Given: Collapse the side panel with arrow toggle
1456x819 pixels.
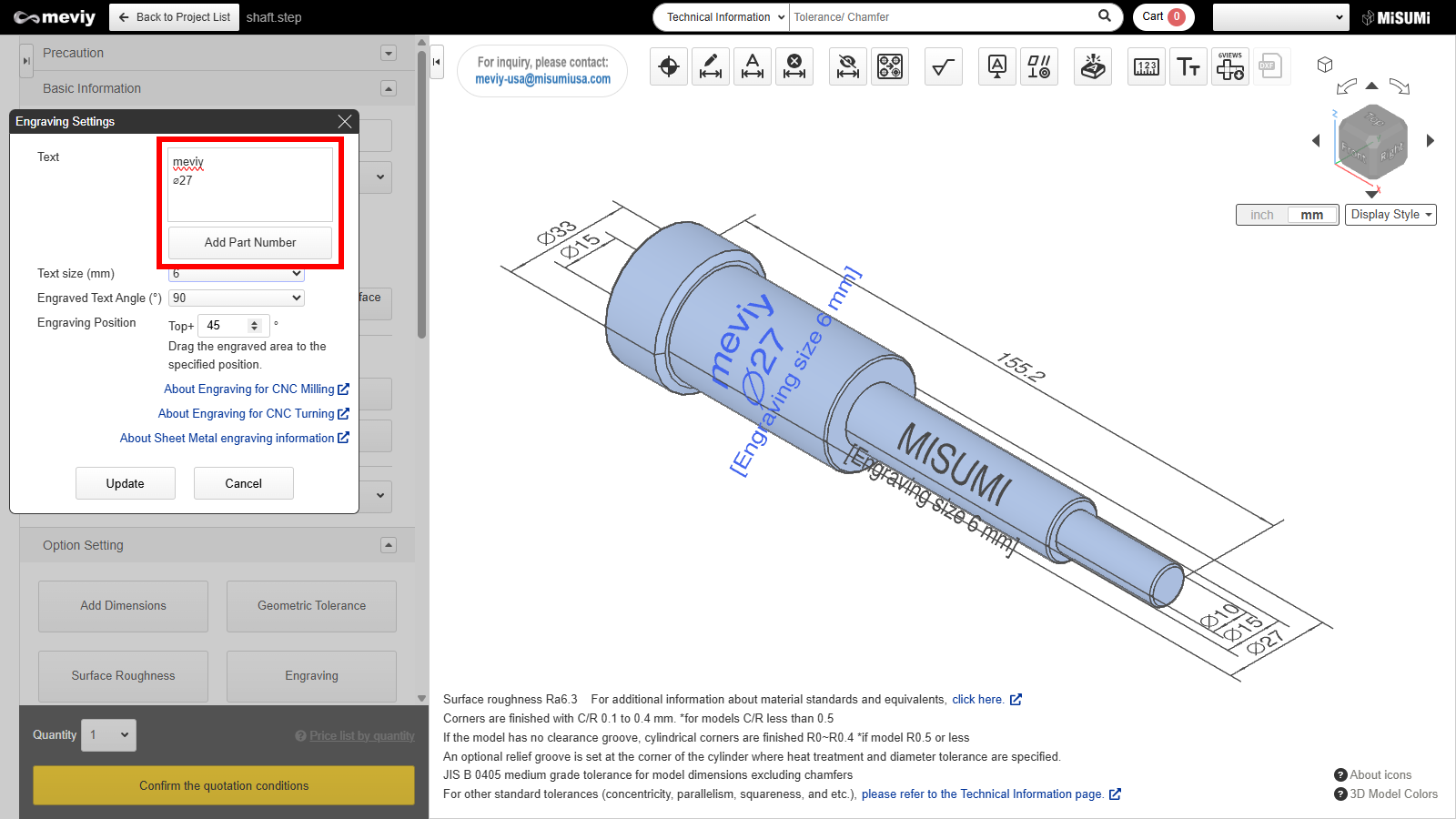Looking at the screenshot, I should [437, 62].
